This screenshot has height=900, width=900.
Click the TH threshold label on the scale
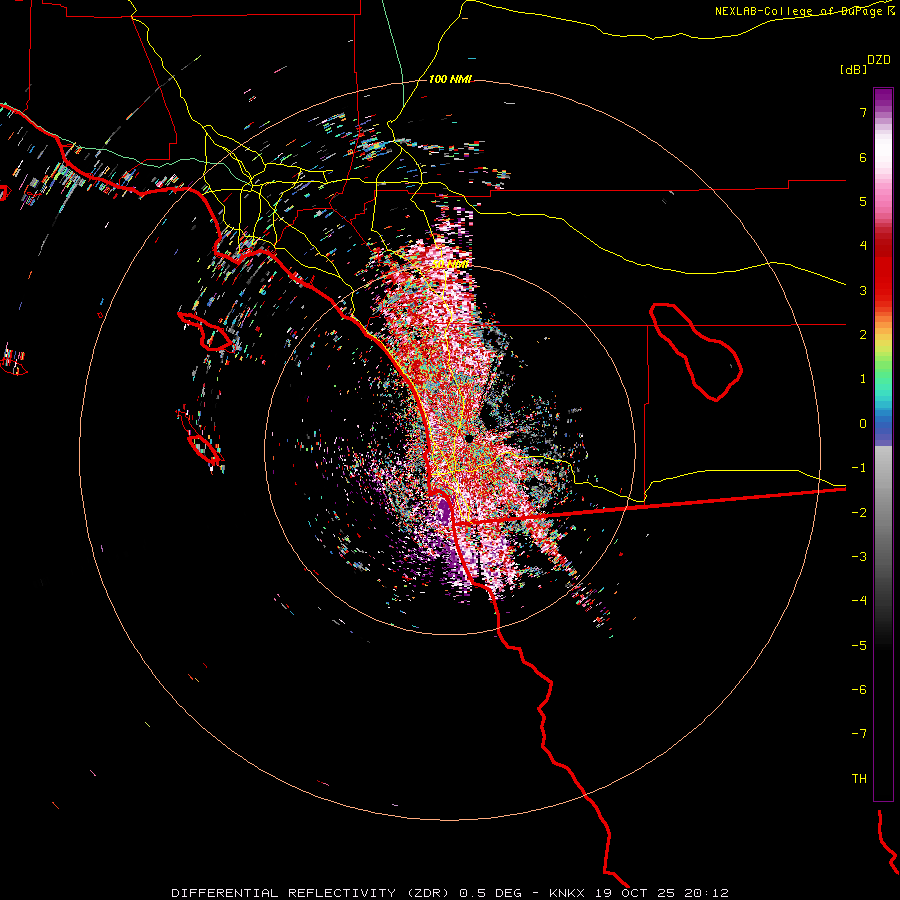pyautogui.click(x=859, y=779)
